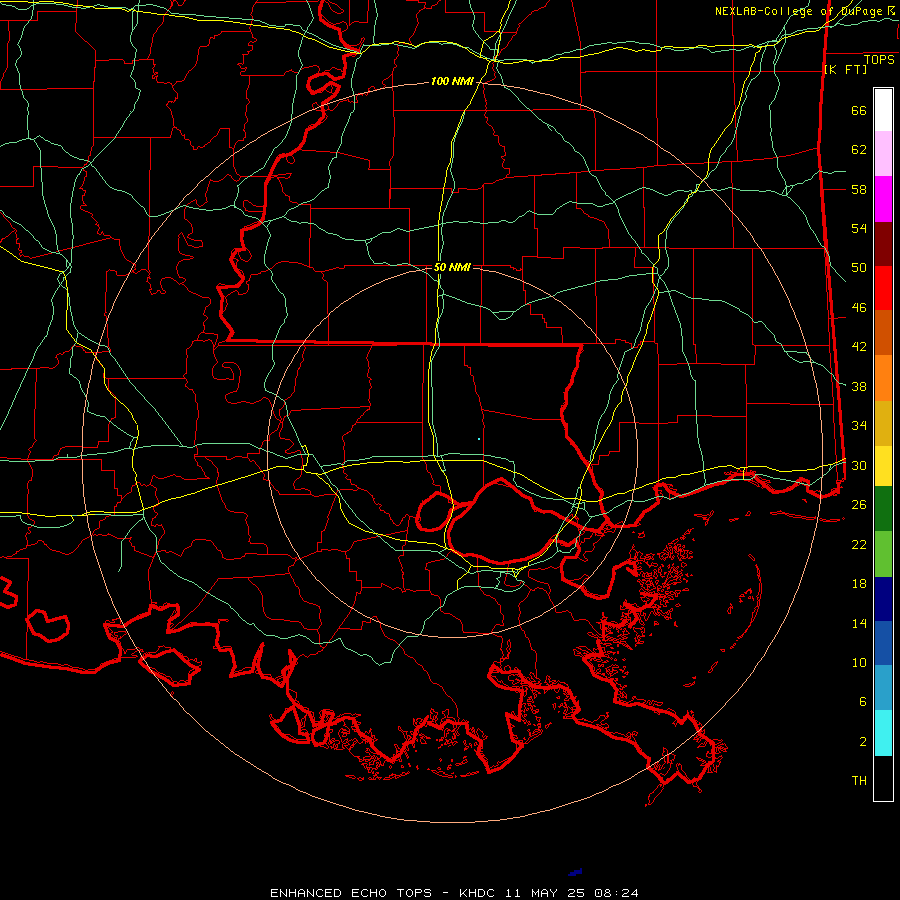Click the light green legend swatch
The width and height of the screenshot is (900, 900).
tap(883, 554)
